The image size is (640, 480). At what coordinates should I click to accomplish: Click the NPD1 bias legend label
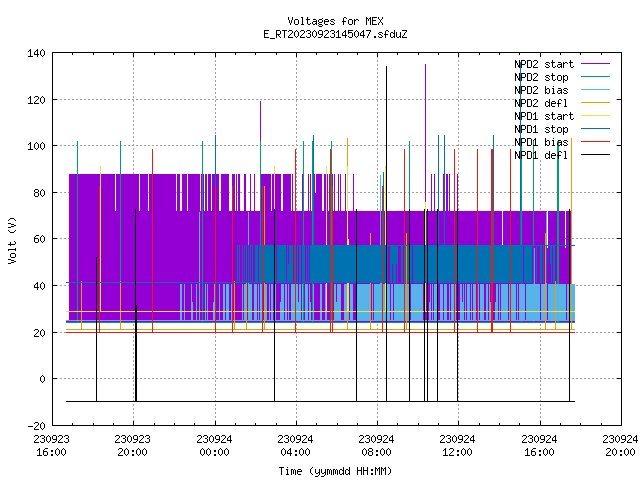coord(541,142)
